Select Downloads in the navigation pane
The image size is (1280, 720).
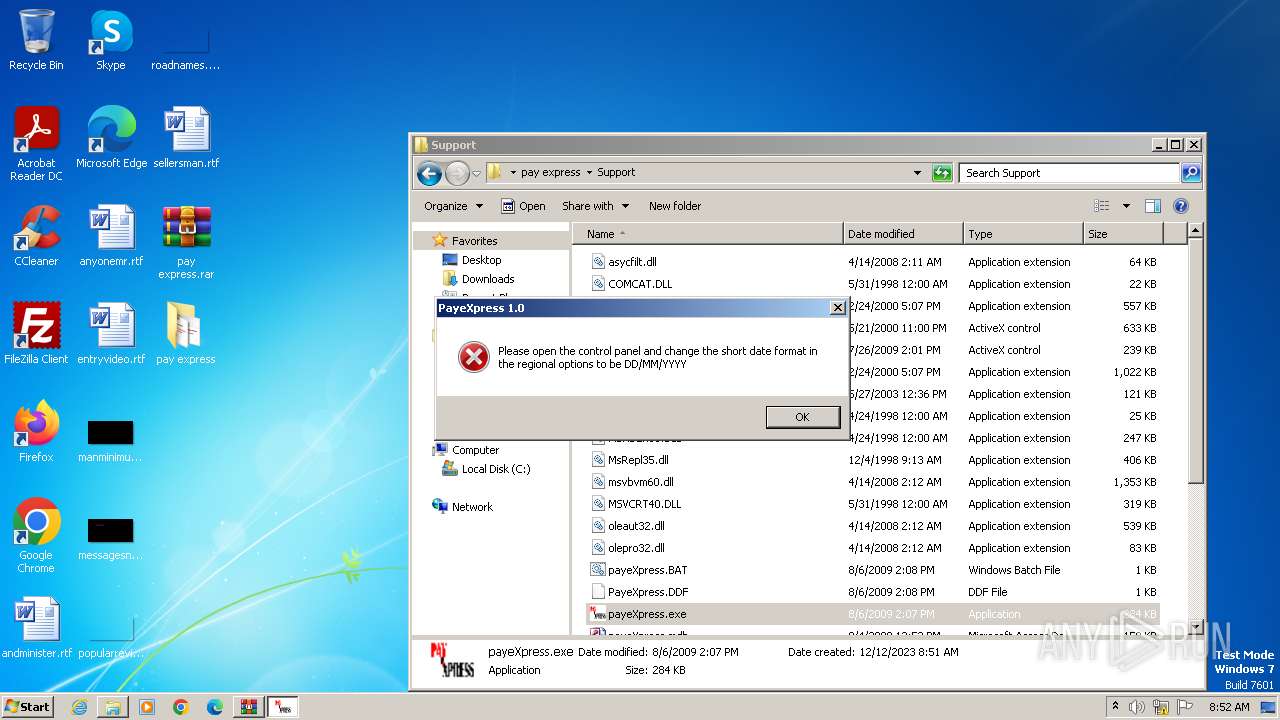click(488, 279)
